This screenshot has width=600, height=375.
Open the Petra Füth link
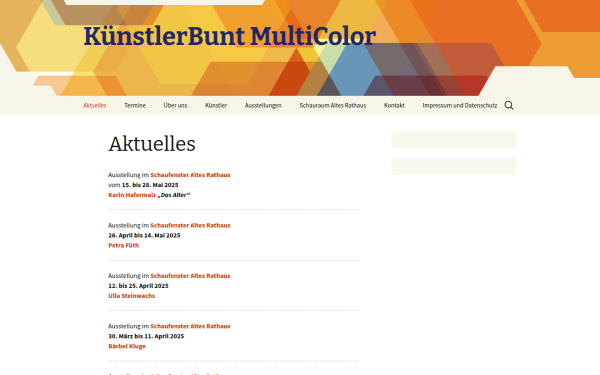click(x=124, y=245)
